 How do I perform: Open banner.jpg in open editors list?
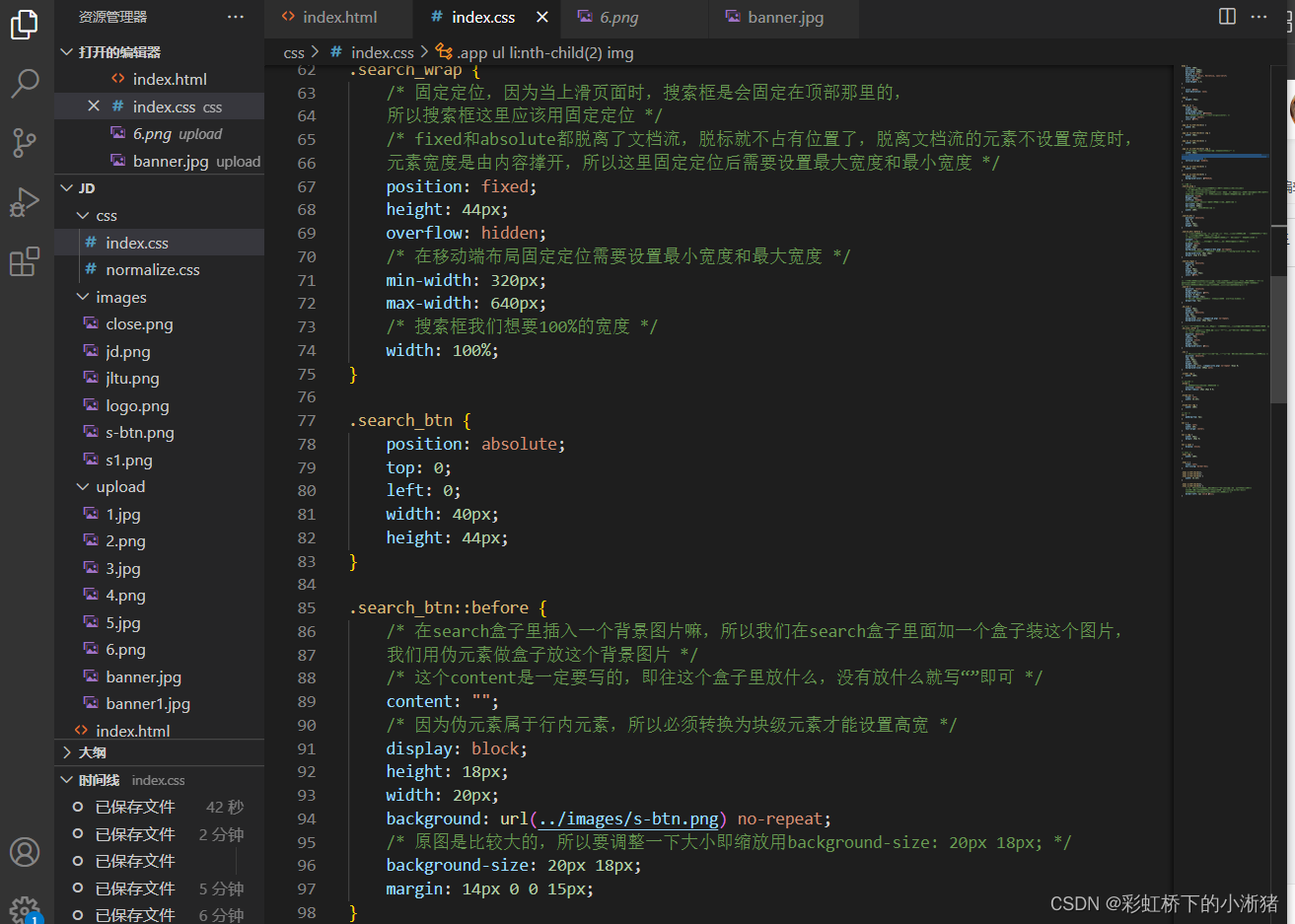click(159, 161)
